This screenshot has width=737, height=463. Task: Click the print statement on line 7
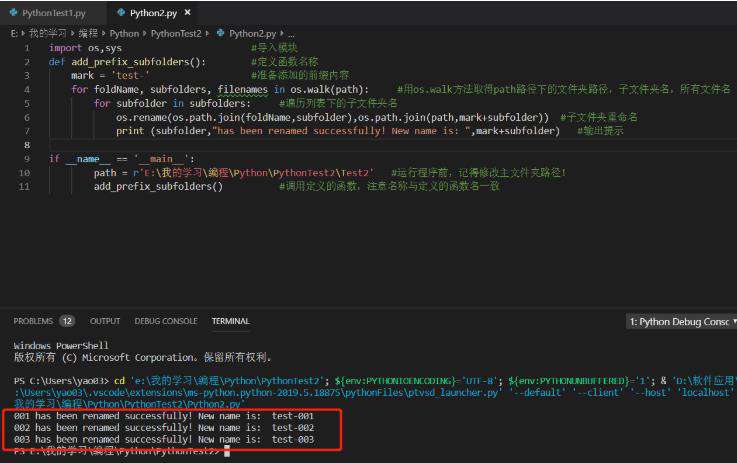(x=338, y=131)
